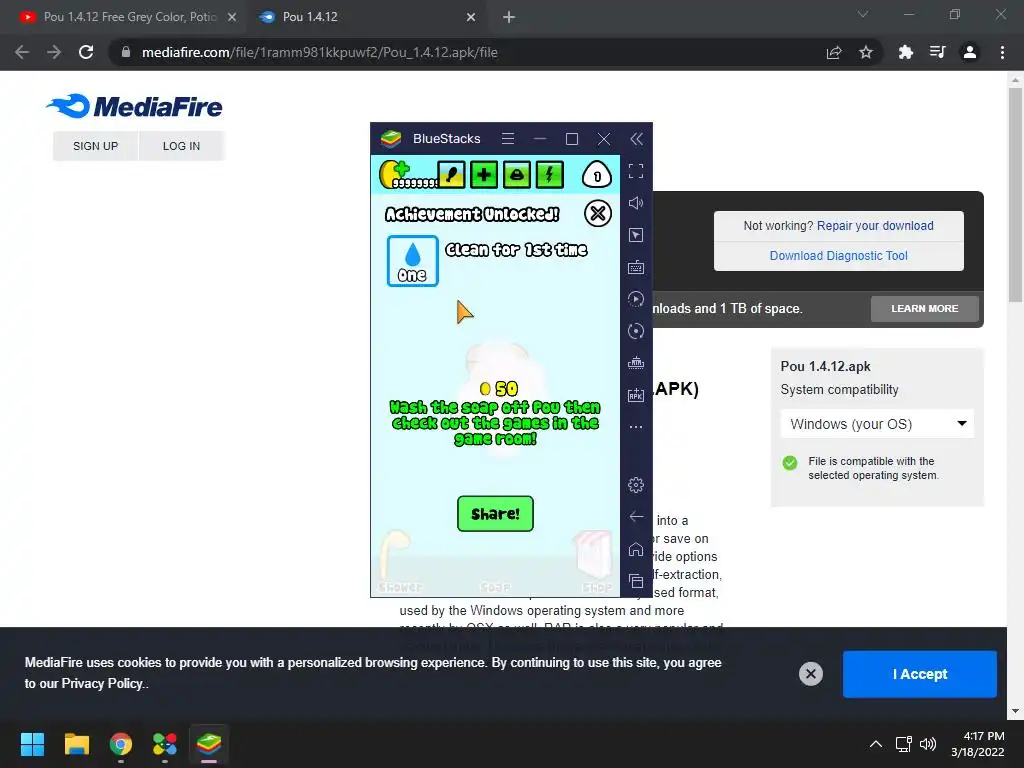Close the YouTube browser tab
The image size is (1024, 768).
tap(232, 17)
